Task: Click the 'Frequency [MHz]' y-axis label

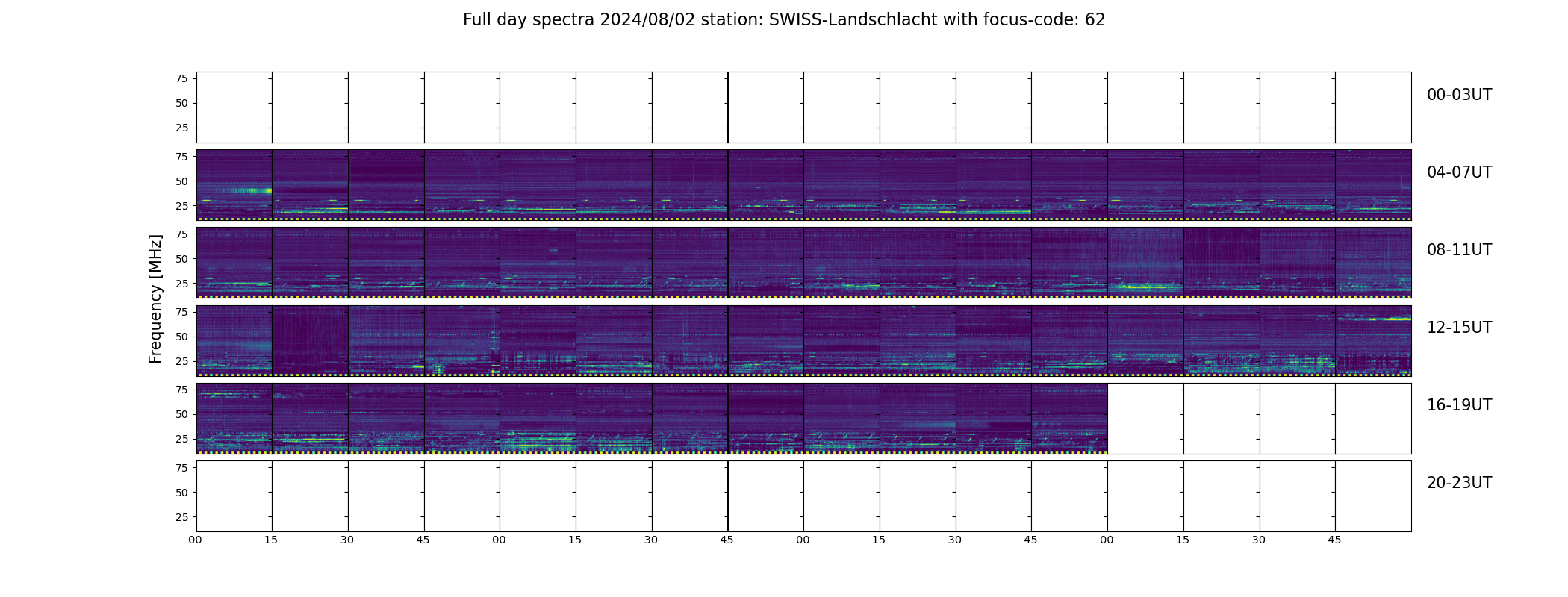Action: (x=155, y=298)
